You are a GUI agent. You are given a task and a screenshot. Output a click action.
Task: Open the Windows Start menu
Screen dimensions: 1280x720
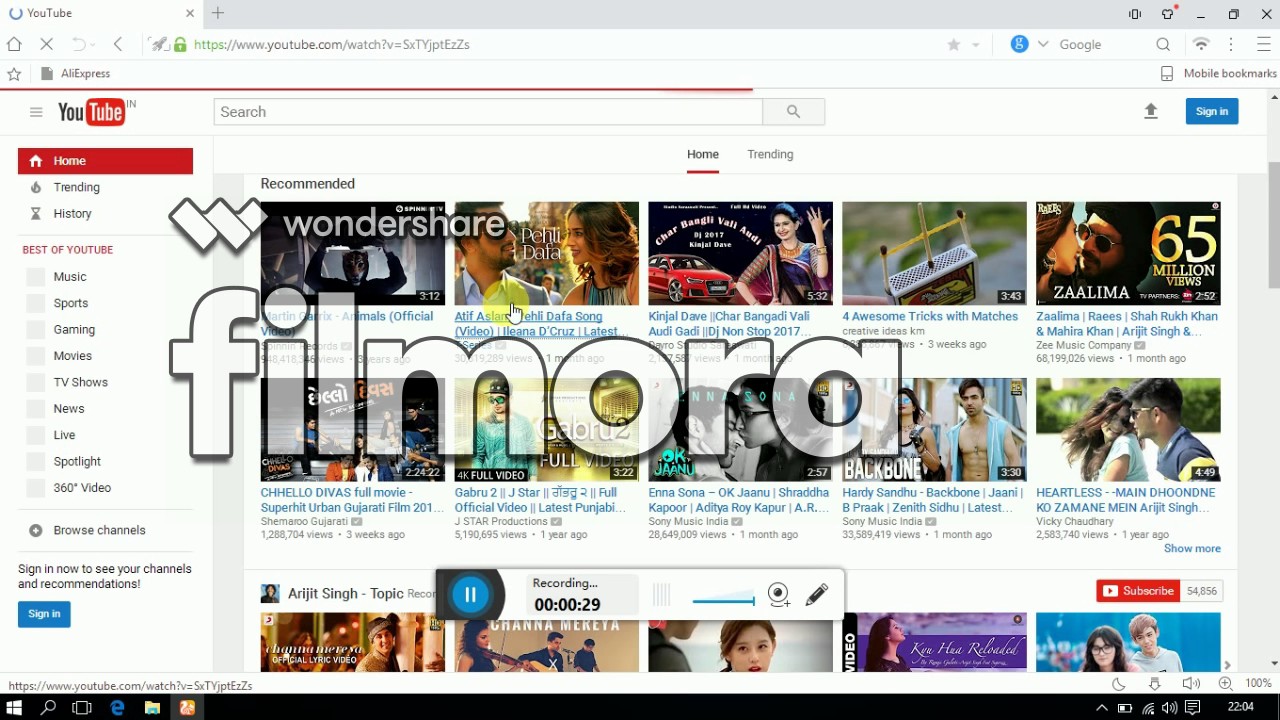point(14,707)
